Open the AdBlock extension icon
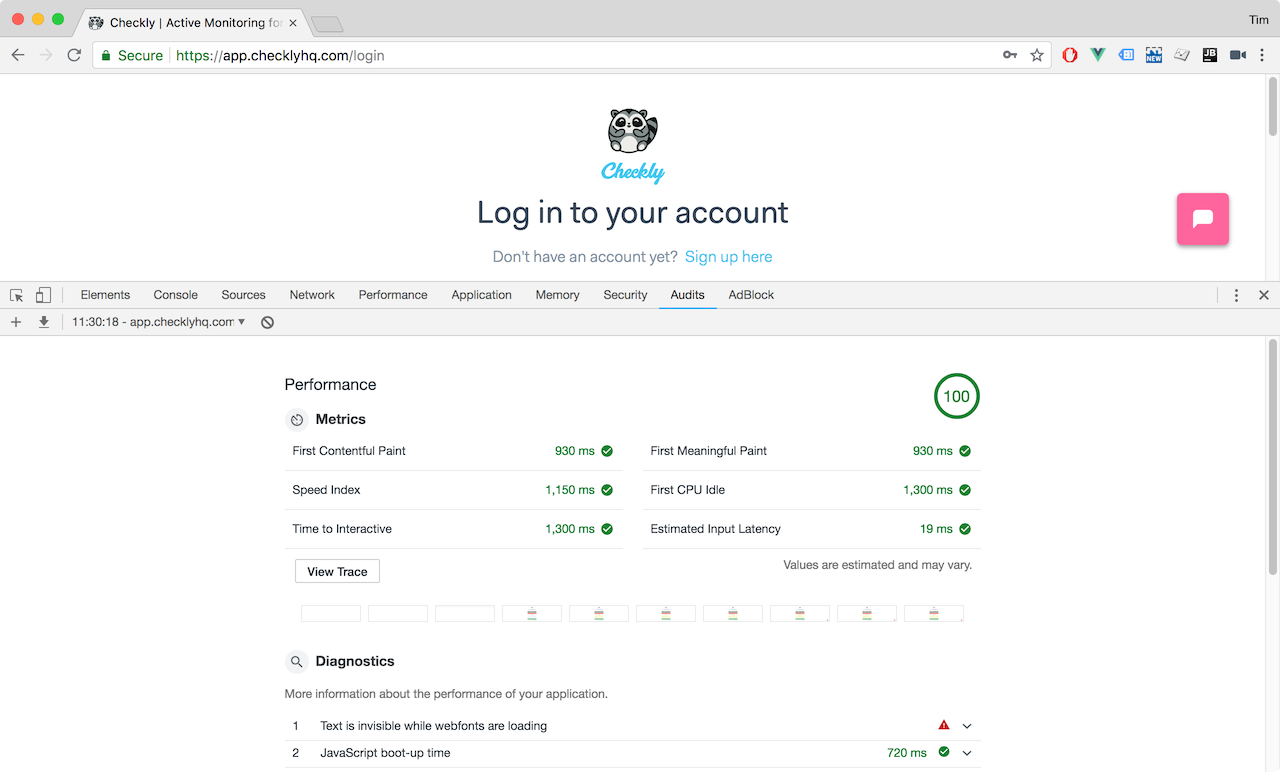Screen dimensions: 1280x772 [x=1069, y=55]
